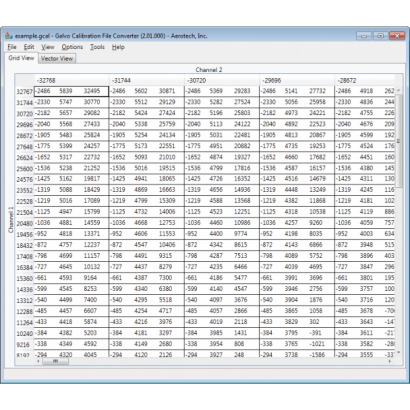Switch to the Vector View tab
Image resolution: width=410 pixels, height=410 pixels.
coord(57,59)
